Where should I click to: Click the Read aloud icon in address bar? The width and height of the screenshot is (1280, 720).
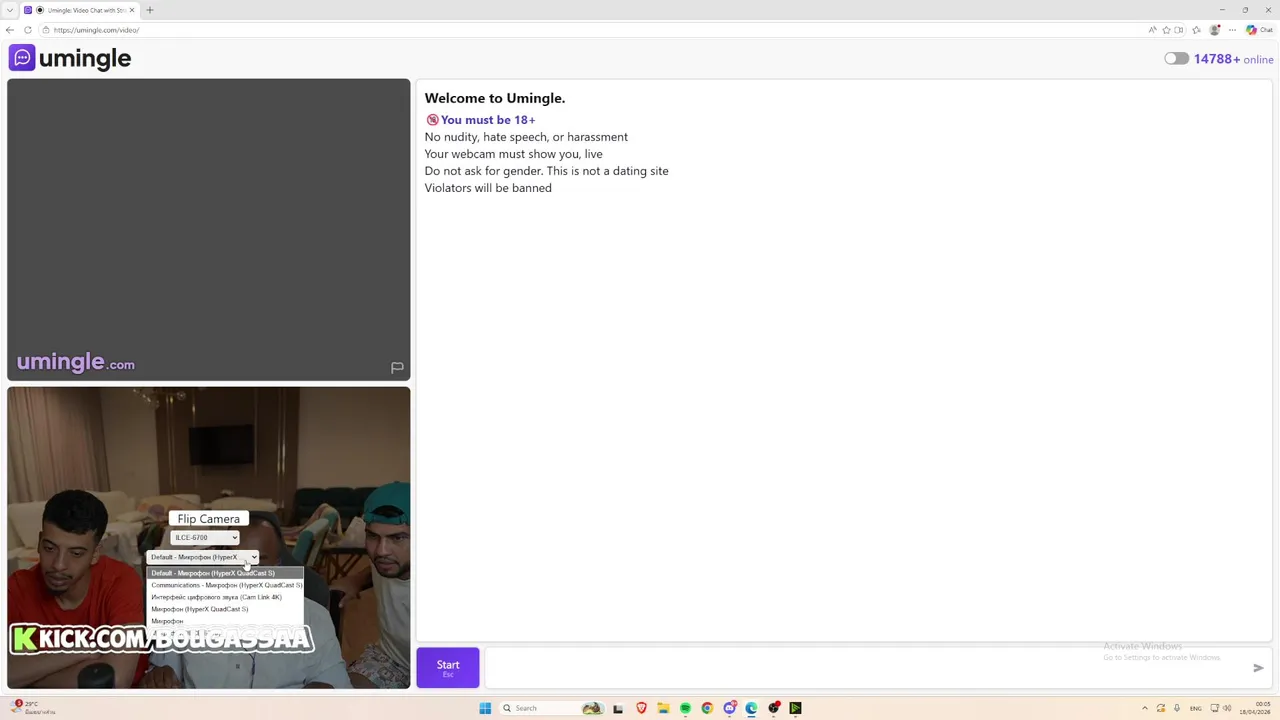coord(1153,30)
